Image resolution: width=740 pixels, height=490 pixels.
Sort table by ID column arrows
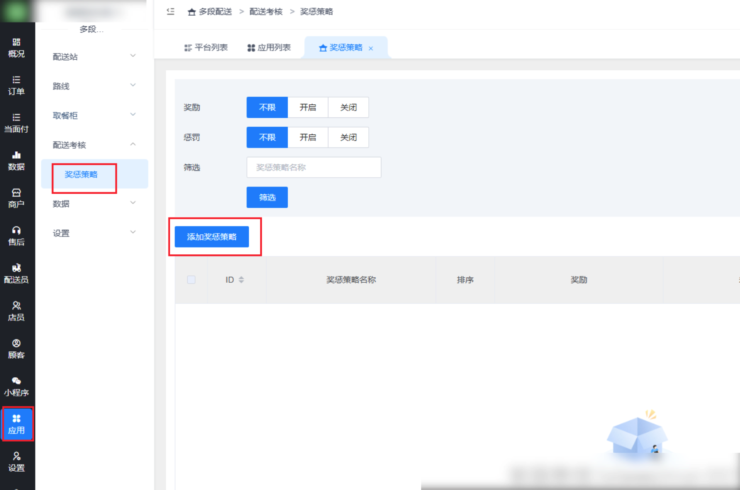[x=240, y=280]
